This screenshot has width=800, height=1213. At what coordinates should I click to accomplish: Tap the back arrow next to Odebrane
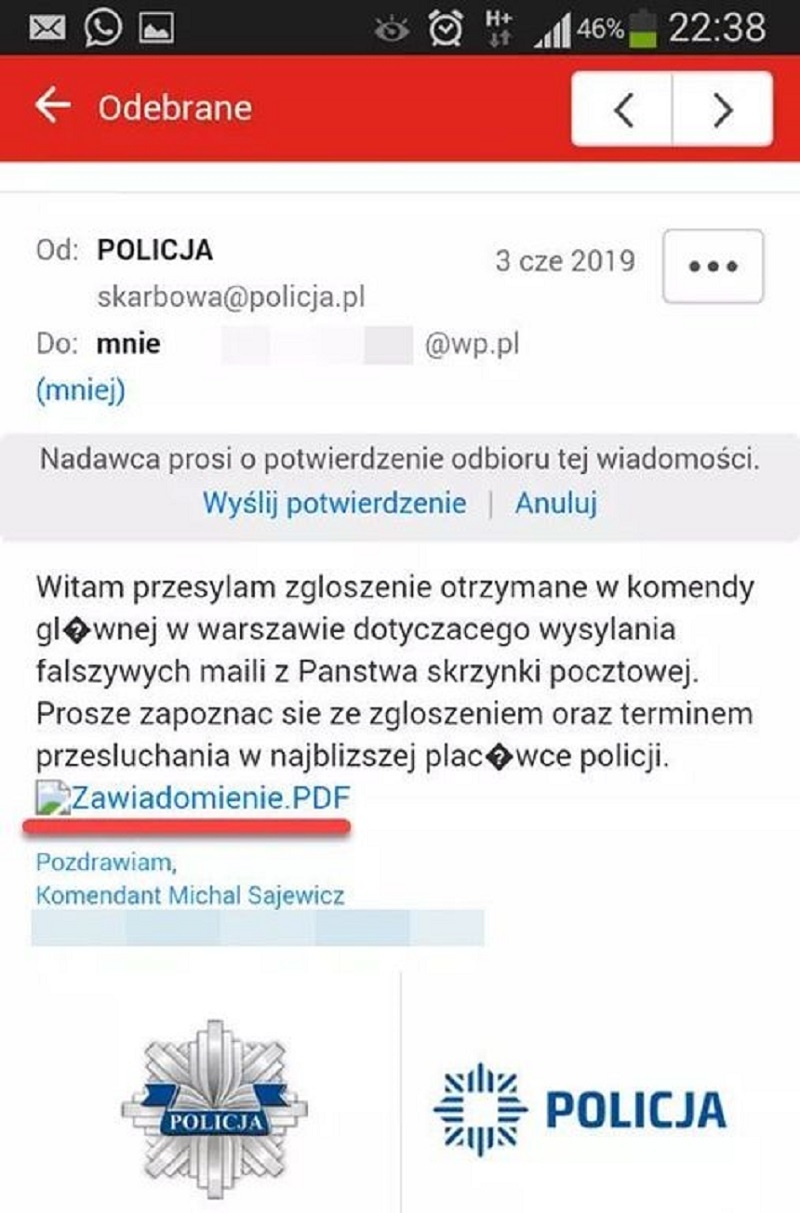(52, 106)
